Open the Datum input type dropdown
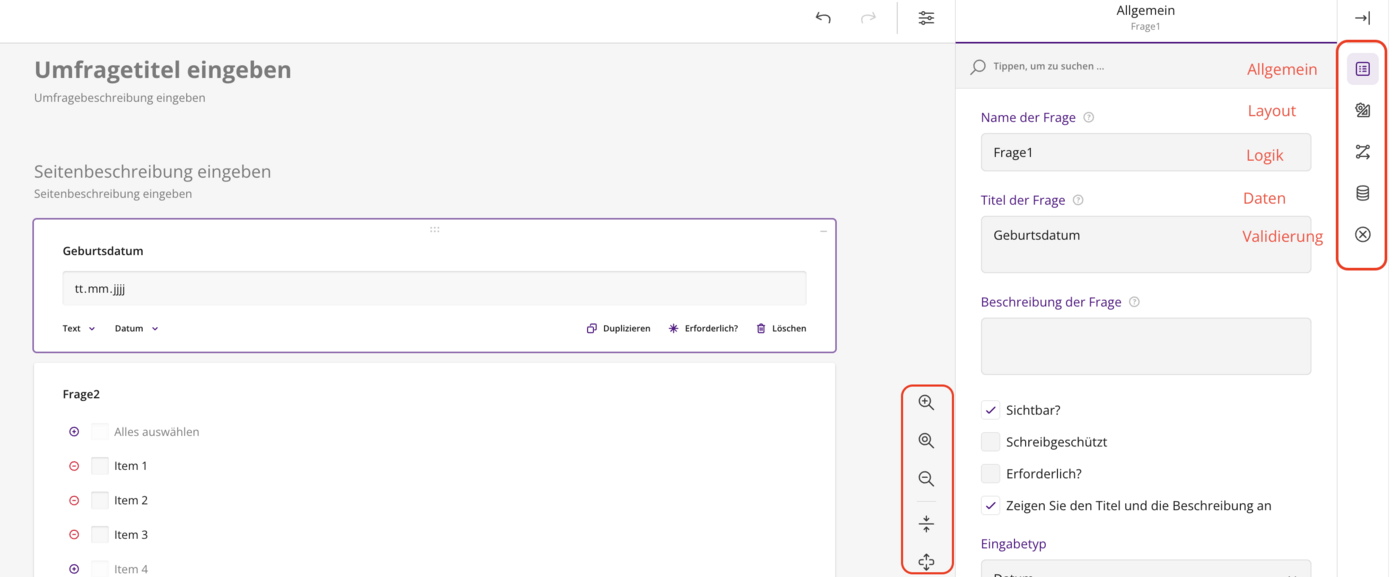Screen dimensions: 1400x577 coord(136,328)
